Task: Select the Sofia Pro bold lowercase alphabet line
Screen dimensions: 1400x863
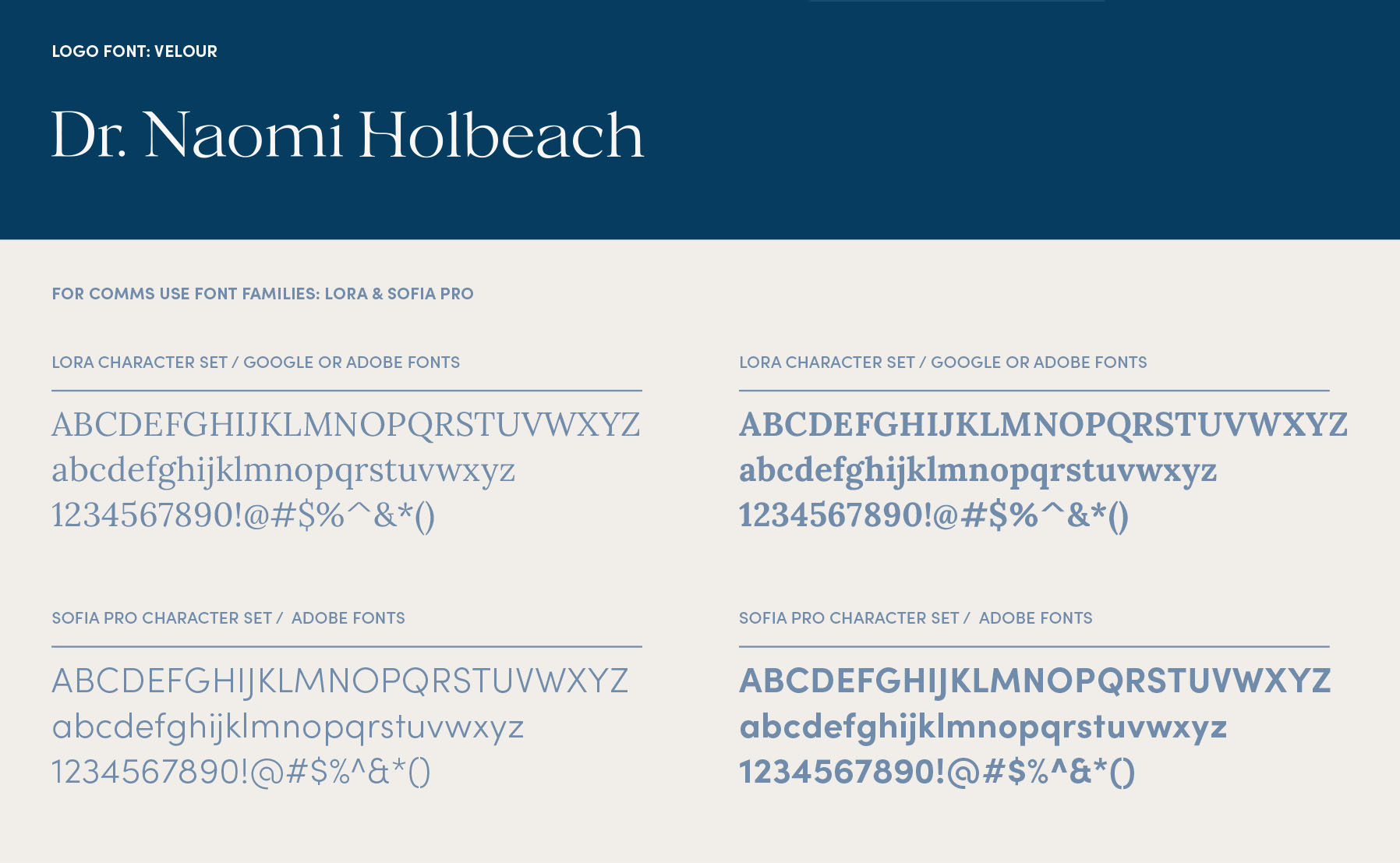Action: coord(982,727)
